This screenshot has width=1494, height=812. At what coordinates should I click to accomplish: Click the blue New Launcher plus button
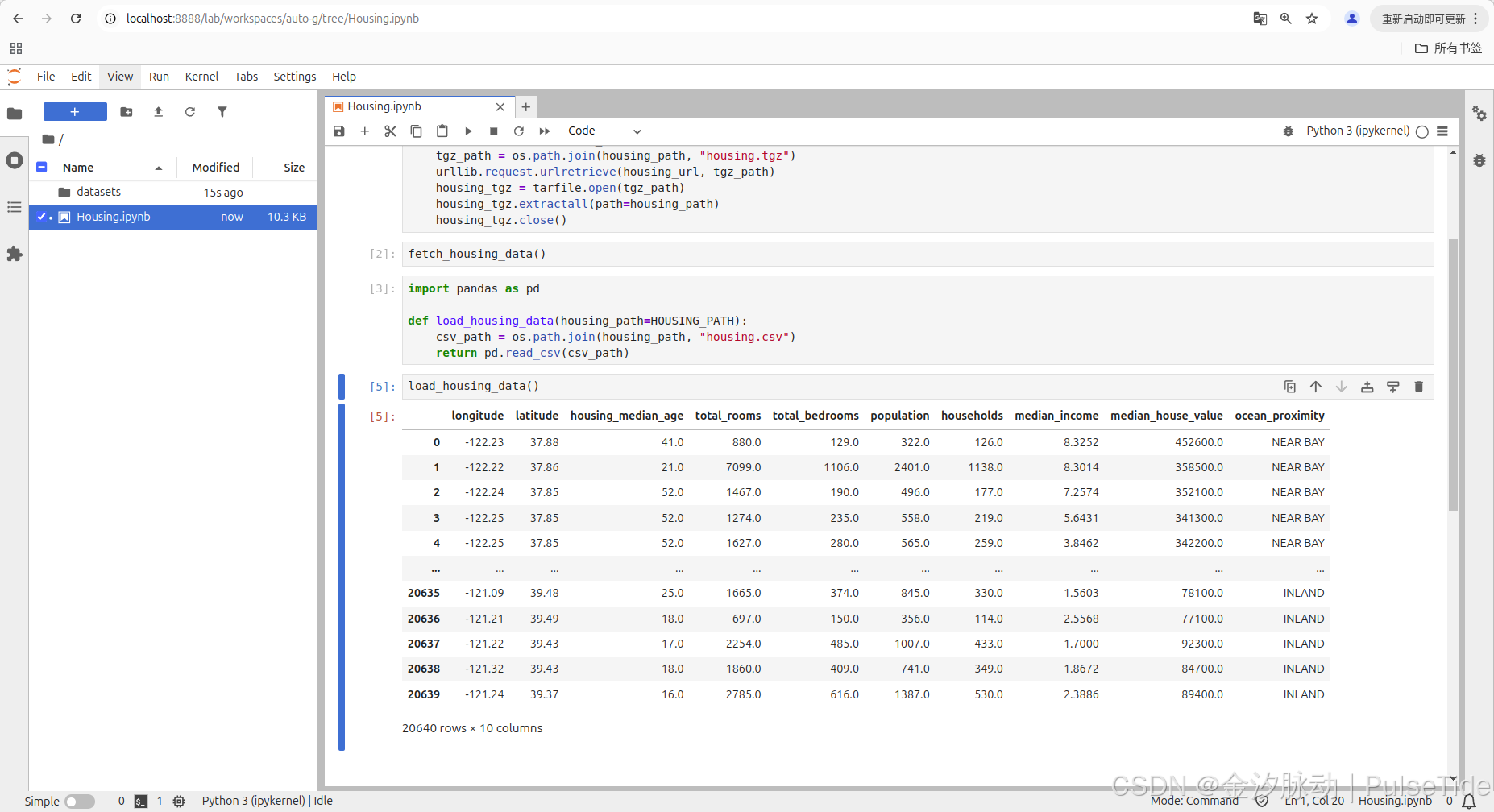(75, 112)
